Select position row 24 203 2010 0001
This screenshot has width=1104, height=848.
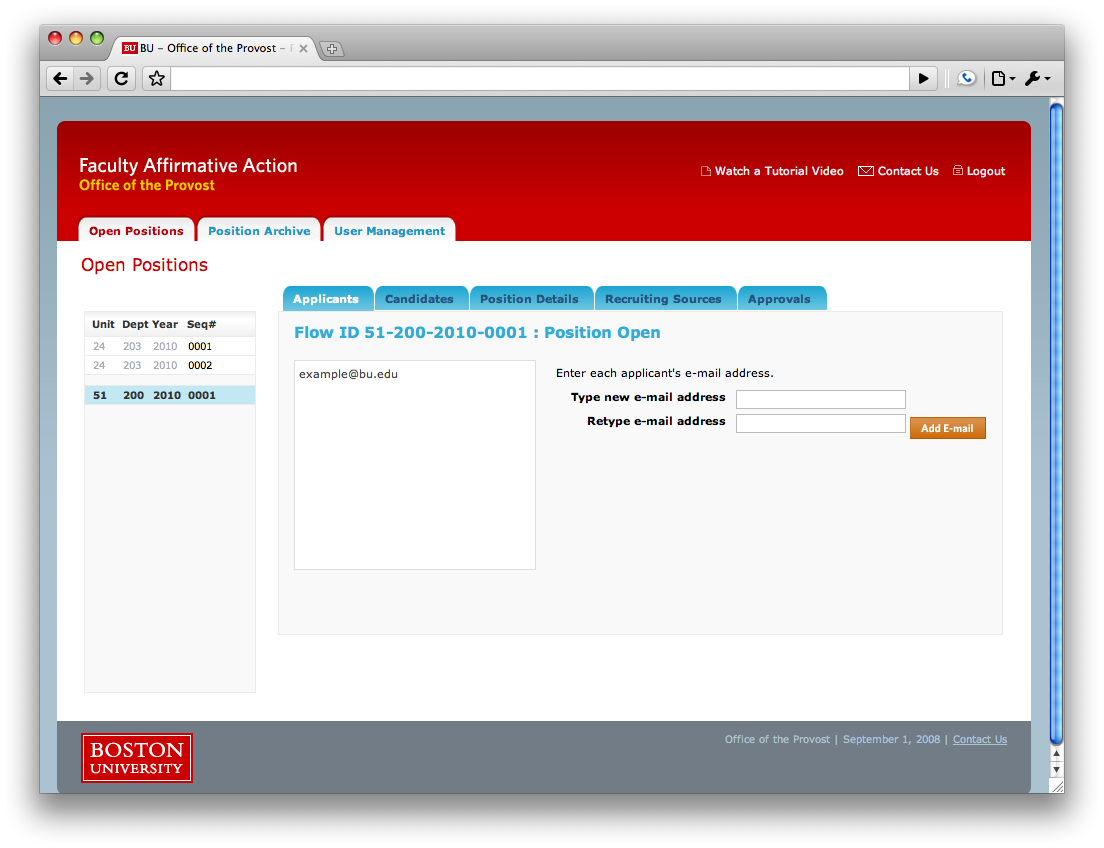(170, 346)
